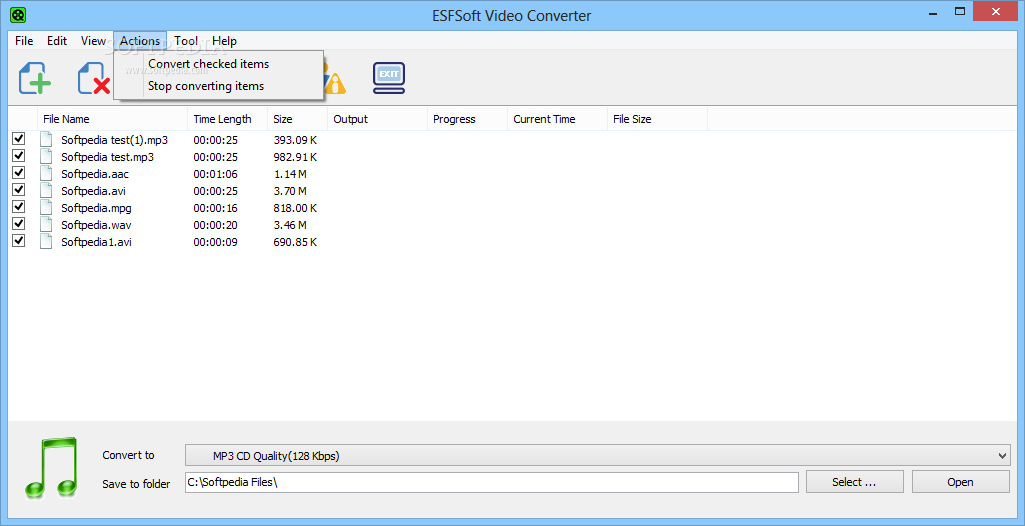Open the File menu
Image resolution: width=1025 pixels, height=526 pixels.
(x=24, y=41)
